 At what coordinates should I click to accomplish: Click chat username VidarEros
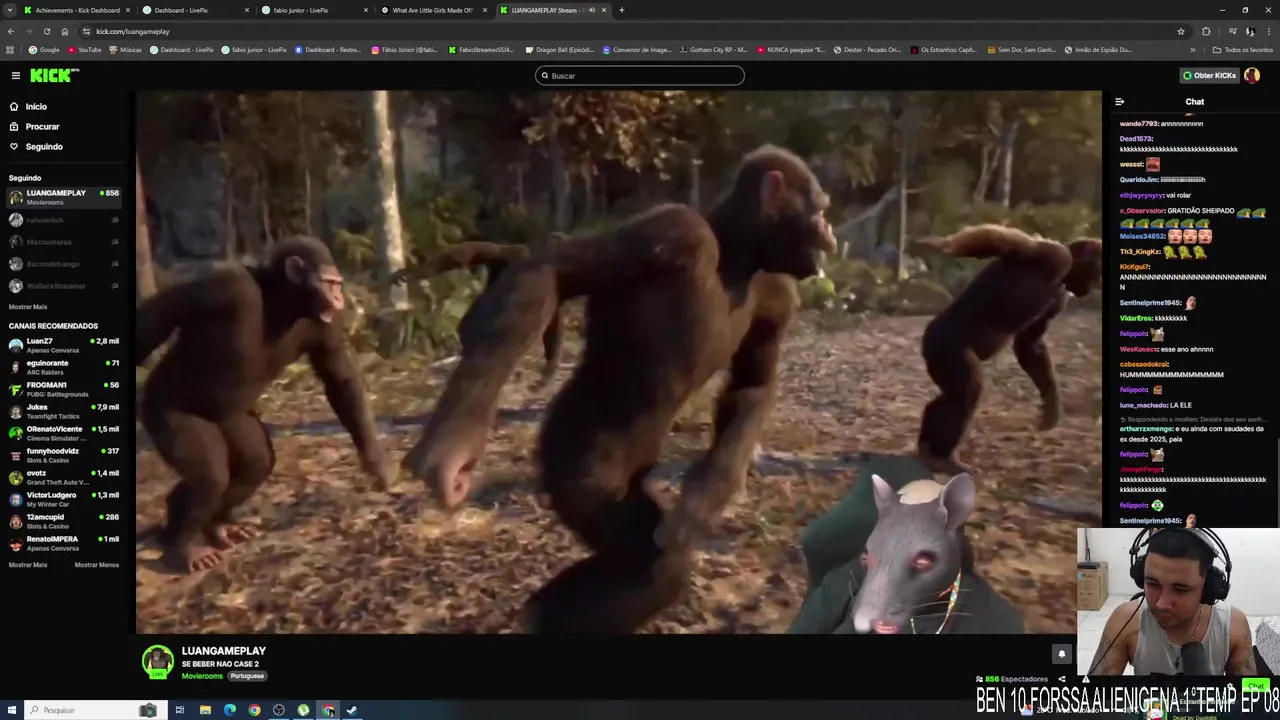(x=1136, y=318)
